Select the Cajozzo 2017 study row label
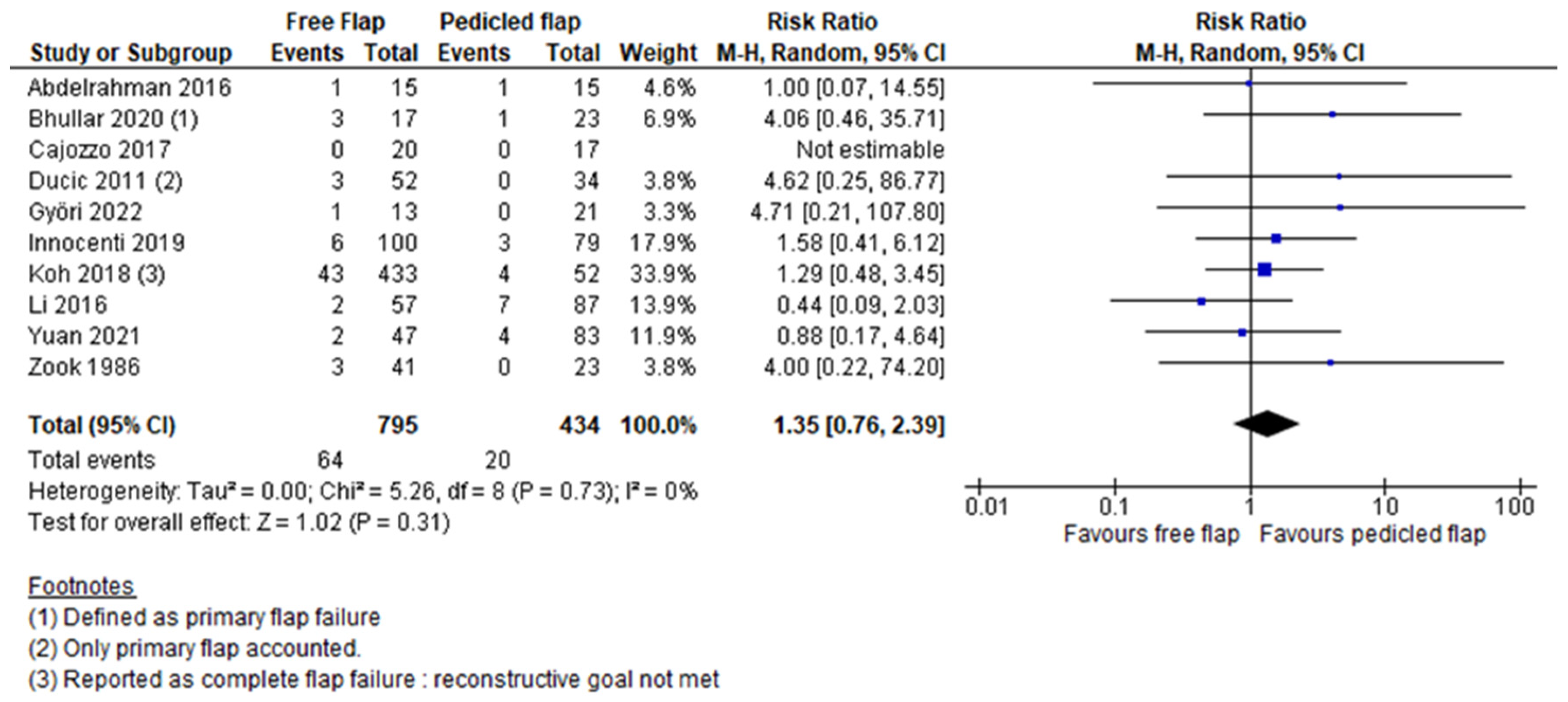This screenshot has width=1568, height=702. point(99,150)
